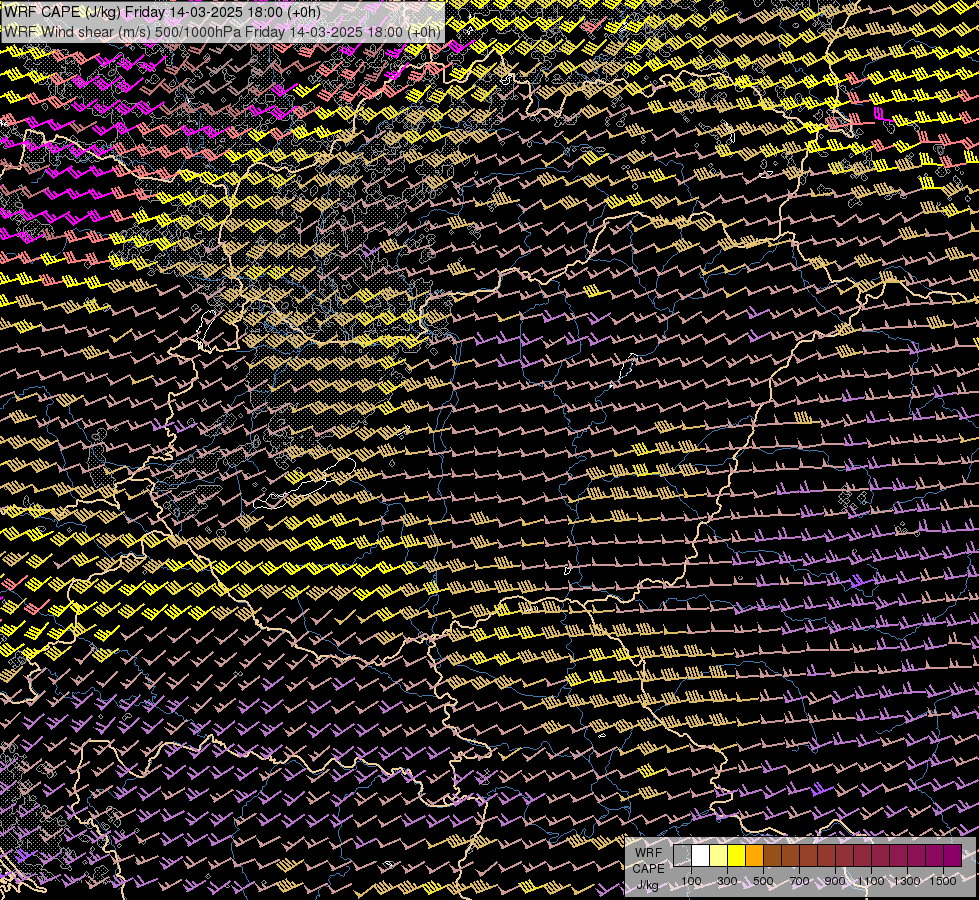Click the '1300' legend value label
Viewport: 979px width, 900px height.
(x=907, y=881)
